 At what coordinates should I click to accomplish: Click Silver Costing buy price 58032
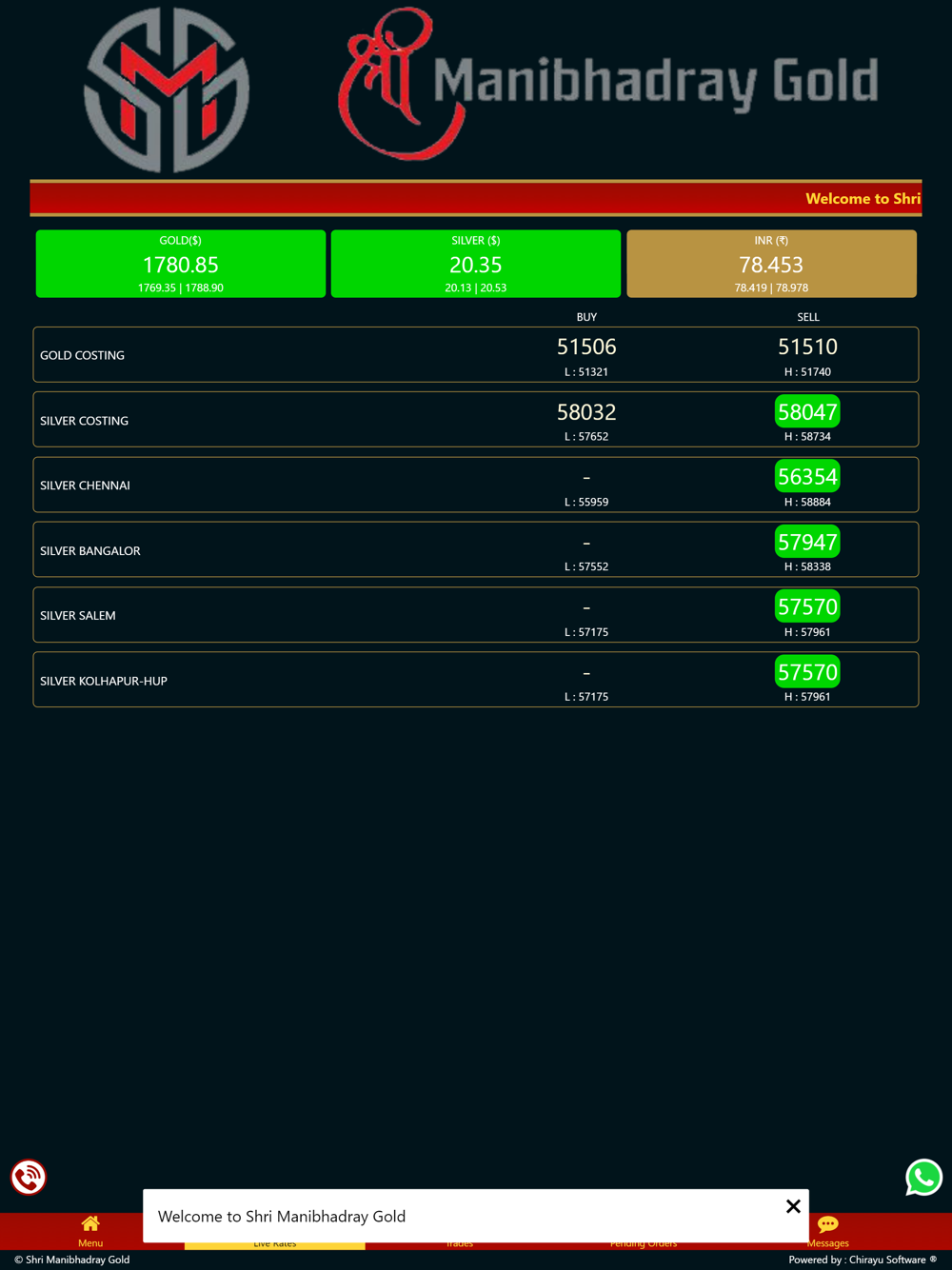[586, 412]
